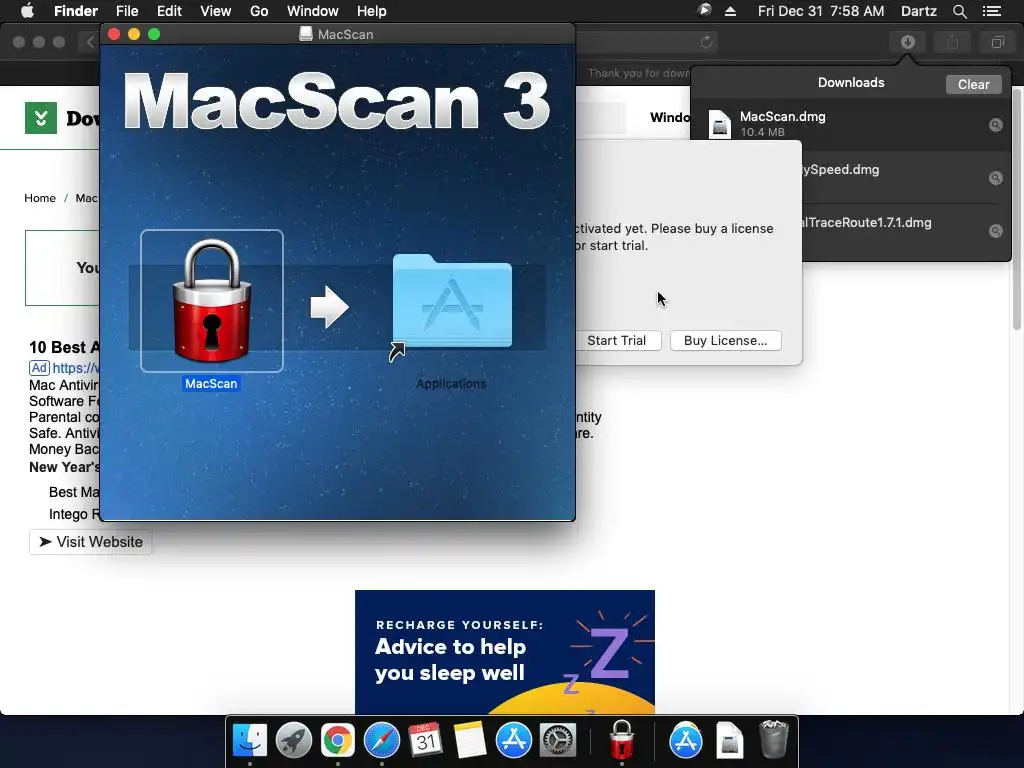Open Spotlight search in menu bar

[959, 11]
